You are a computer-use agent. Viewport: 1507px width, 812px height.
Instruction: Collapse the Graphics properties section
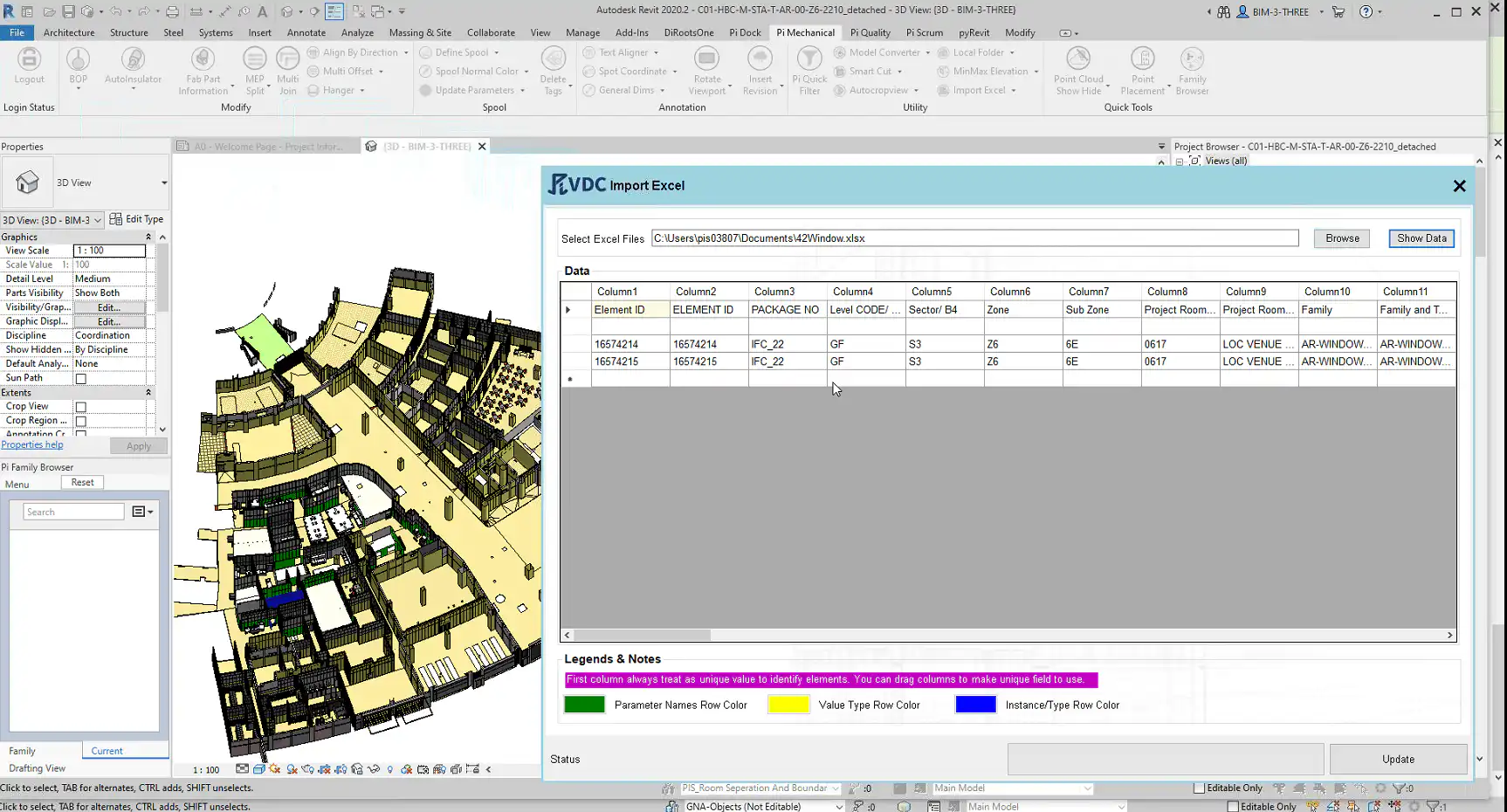tap(148, 237)
